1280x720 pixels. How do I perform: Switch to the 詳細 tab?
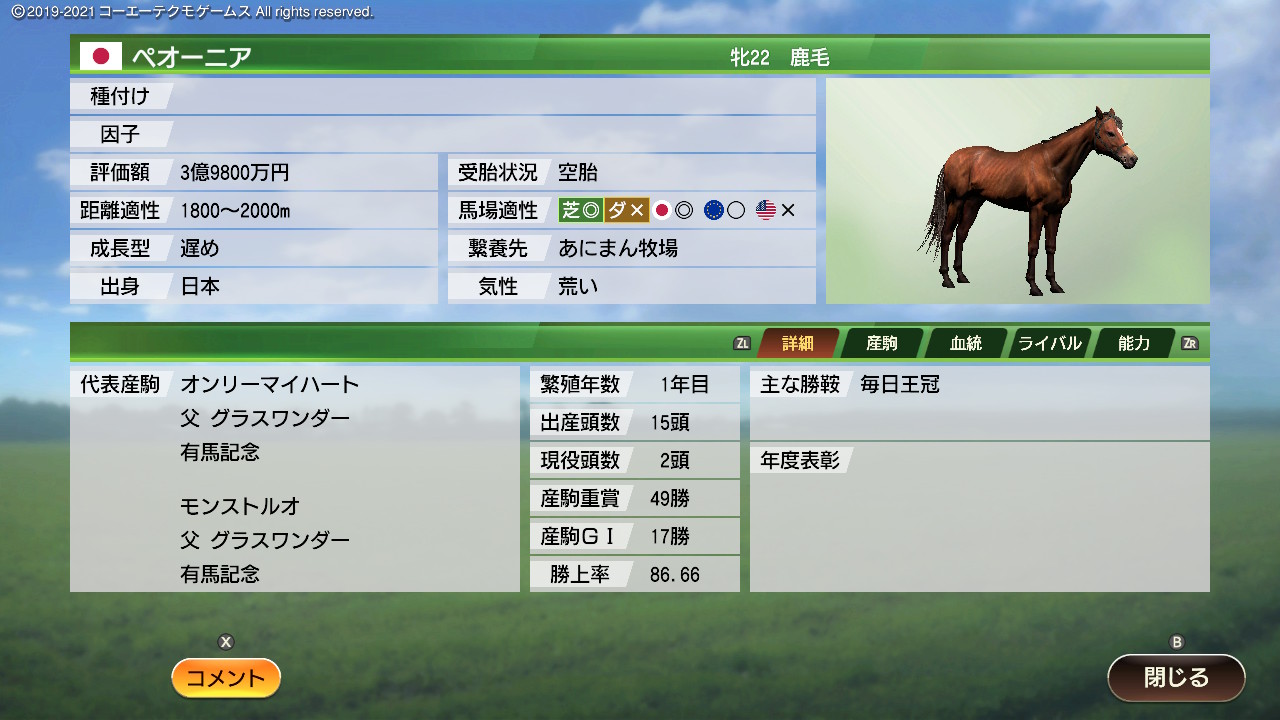click(797, 343)
